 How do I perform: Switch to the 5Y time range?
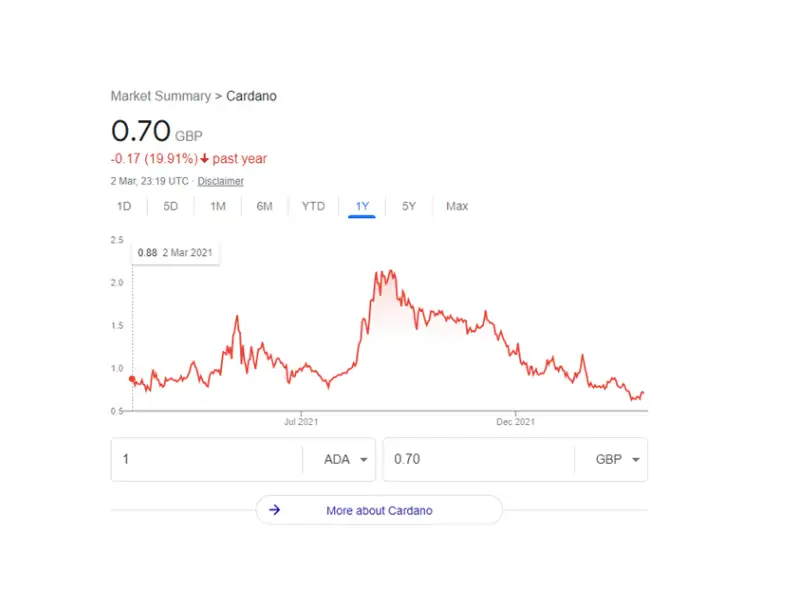pos(408,206)
